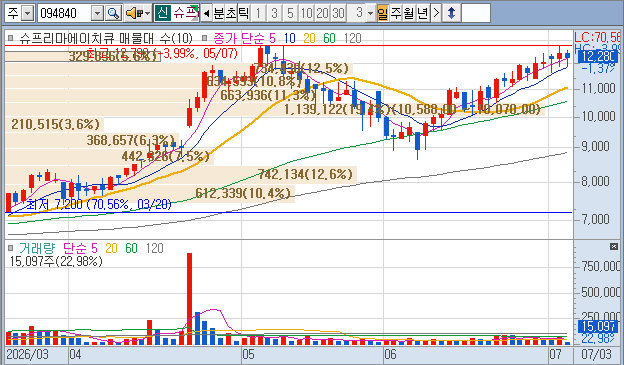Close the volume panel with its X icon

(614, 247)
